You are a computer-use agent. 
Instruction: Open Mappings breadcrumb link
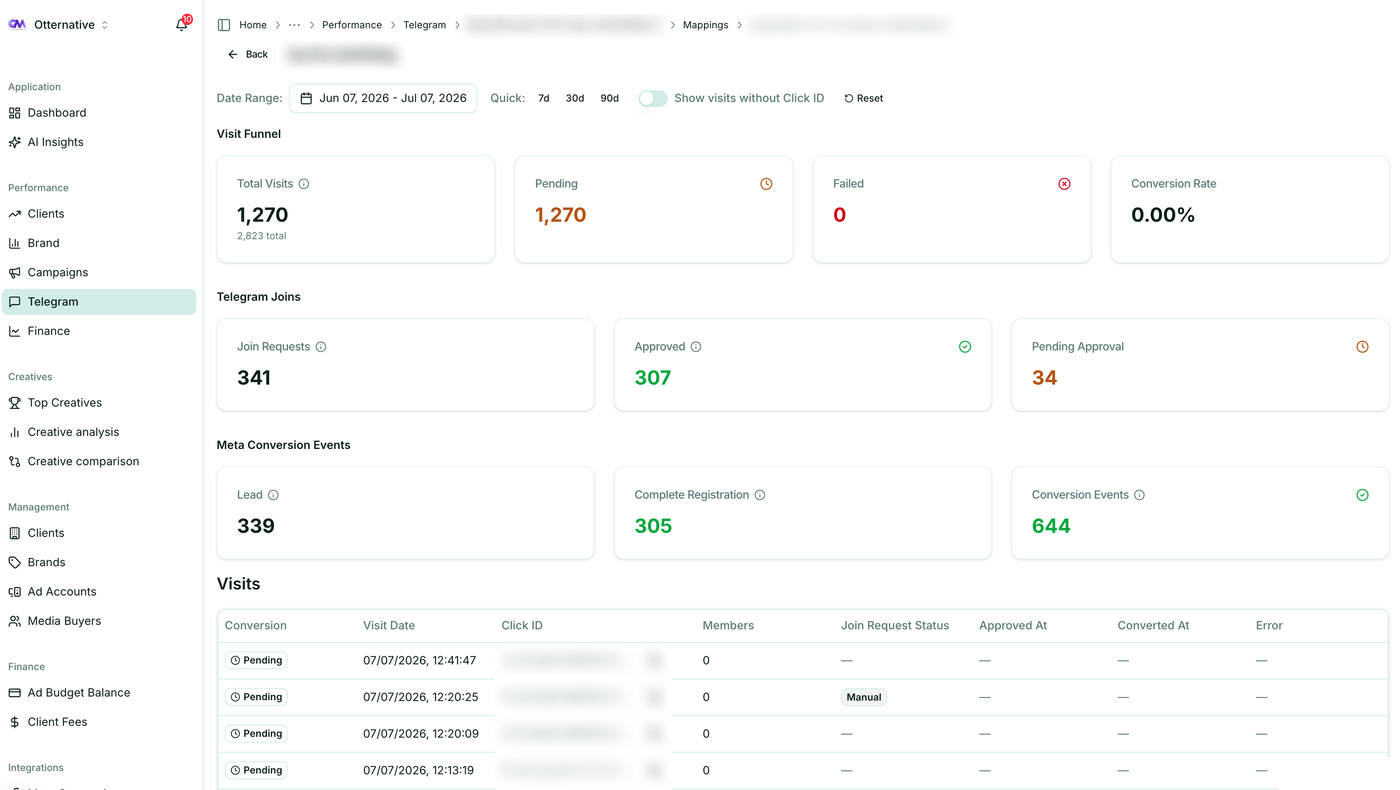point(706,25)
